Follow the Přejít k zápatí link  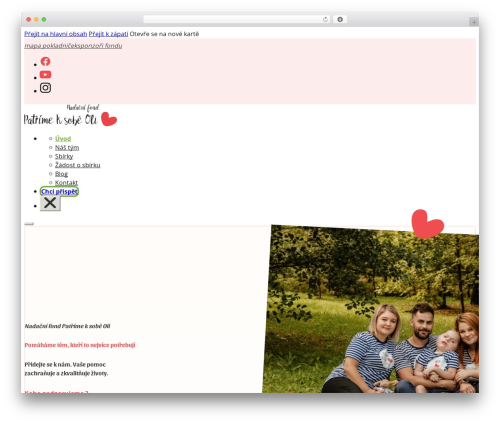click(x=108, y=34)
